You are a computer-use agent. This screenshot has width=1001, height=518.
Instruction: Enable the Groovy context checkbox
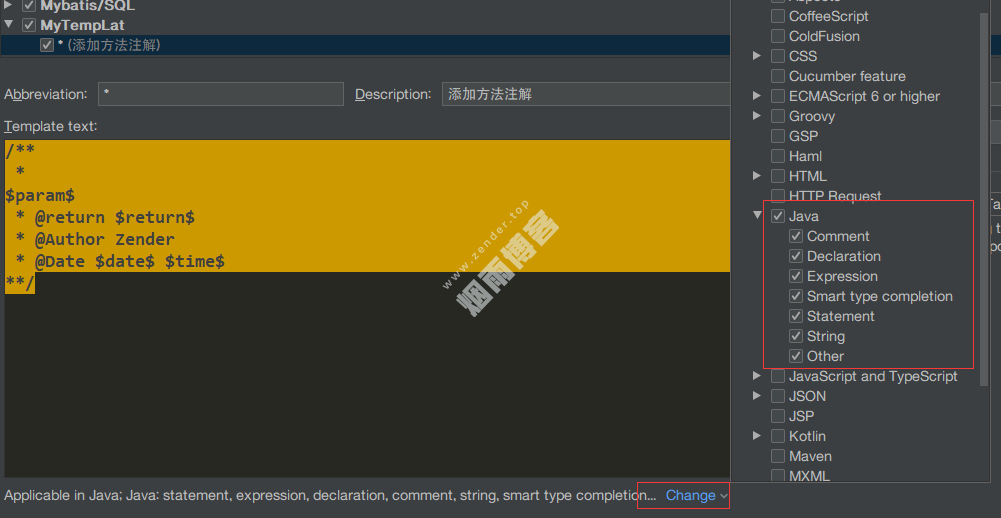point(778,116)
